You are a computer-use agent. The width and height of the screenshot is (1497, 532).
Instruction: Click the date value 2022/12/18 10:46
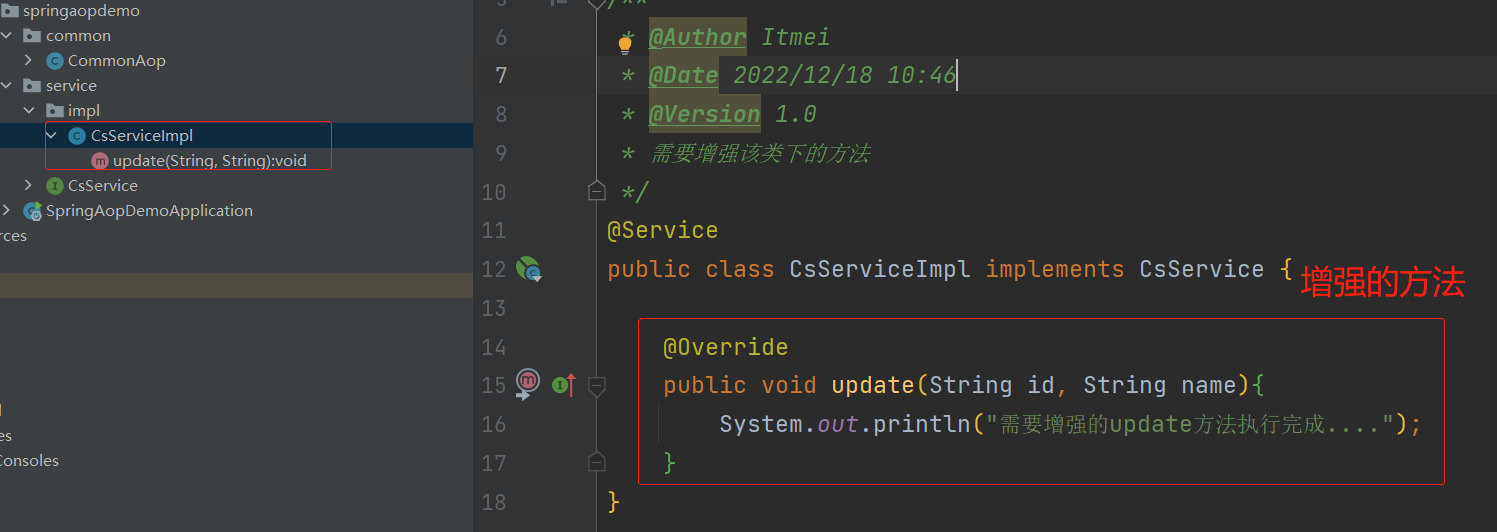coord(845,75)
